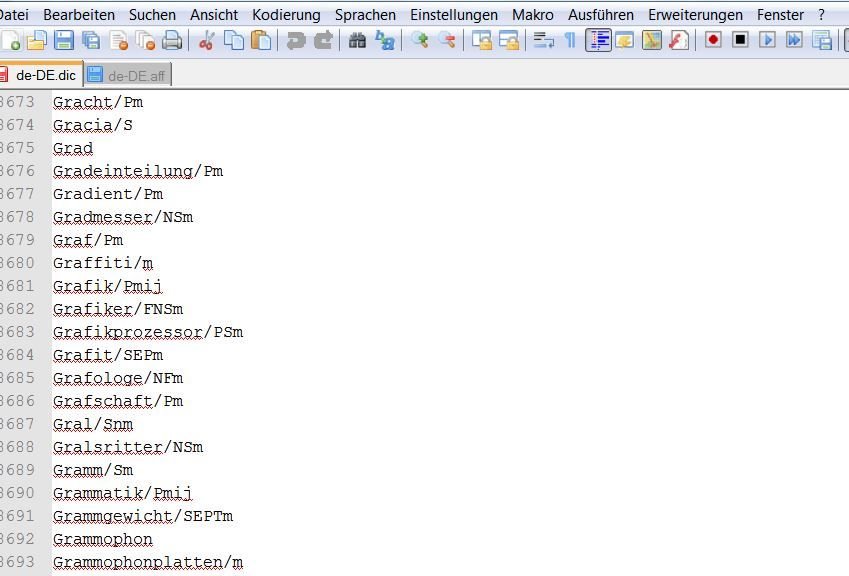Image resolution: width=849 pixels, height=576 pixels.
Task: Click the Gradeinteilung/Pm line
Action: pos(138,171)
